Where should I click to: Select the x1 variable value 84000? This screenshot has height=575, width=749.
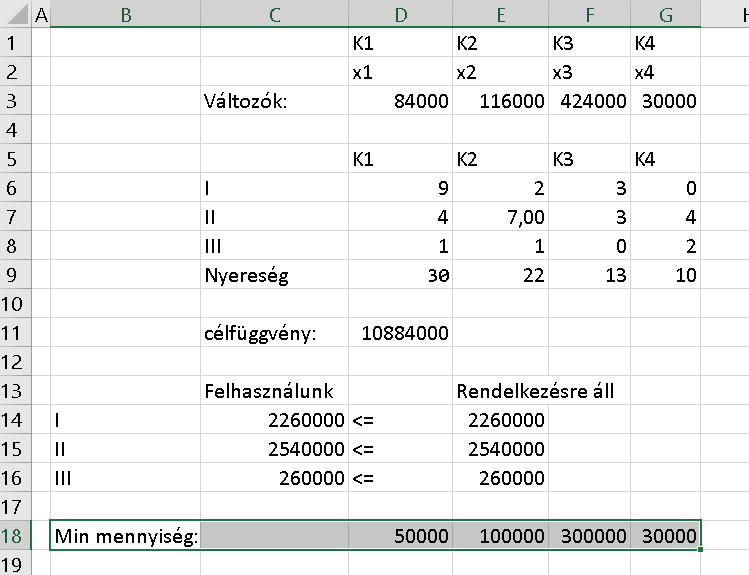tap(400, 102)
